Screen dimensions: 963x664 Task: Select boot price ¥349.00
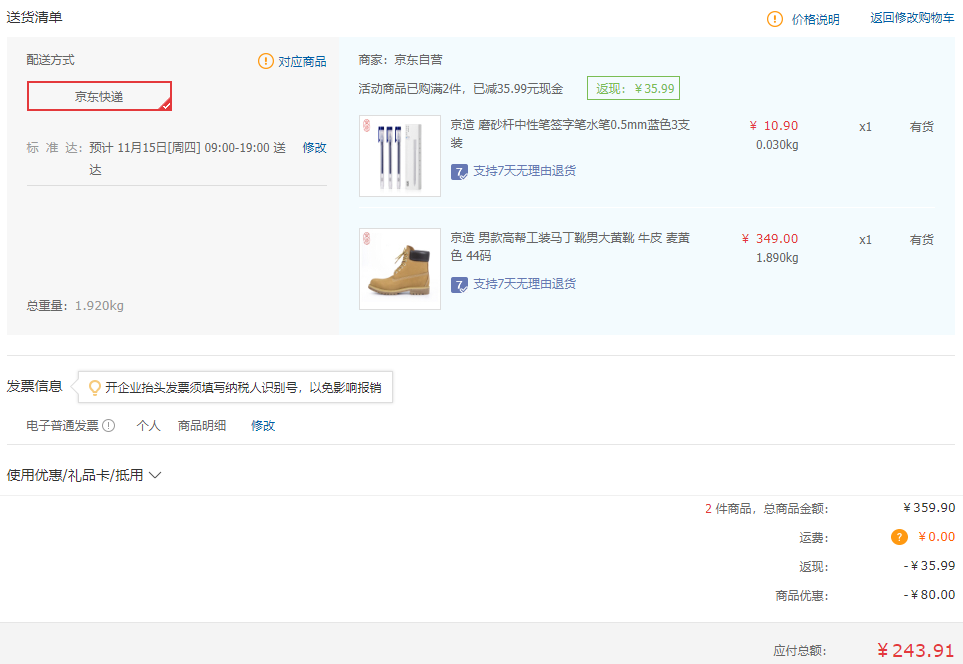(770, 239)
